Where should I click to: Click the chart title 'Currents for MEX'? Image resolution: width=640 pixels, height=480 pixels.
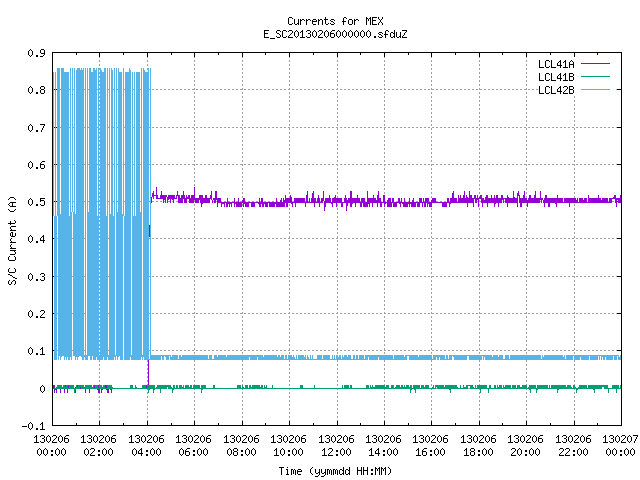click(x=335, y=21)
